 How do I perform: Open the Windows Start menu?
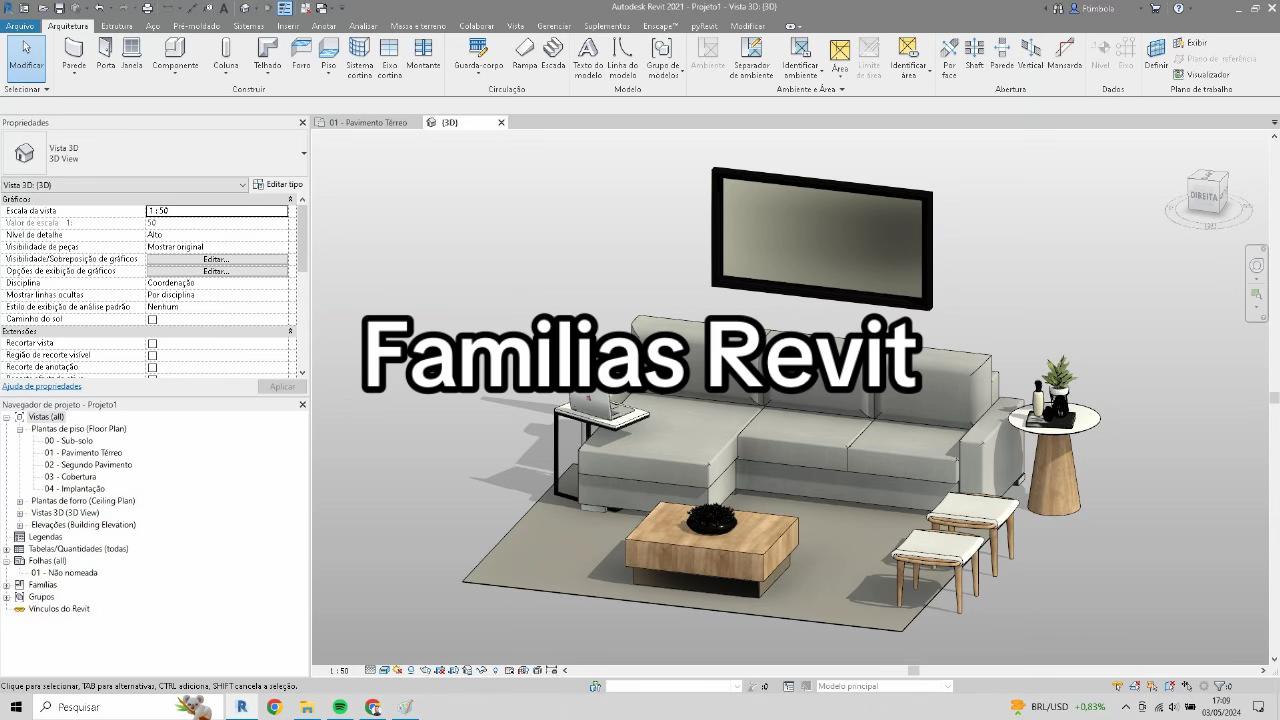tap(16, 707)
